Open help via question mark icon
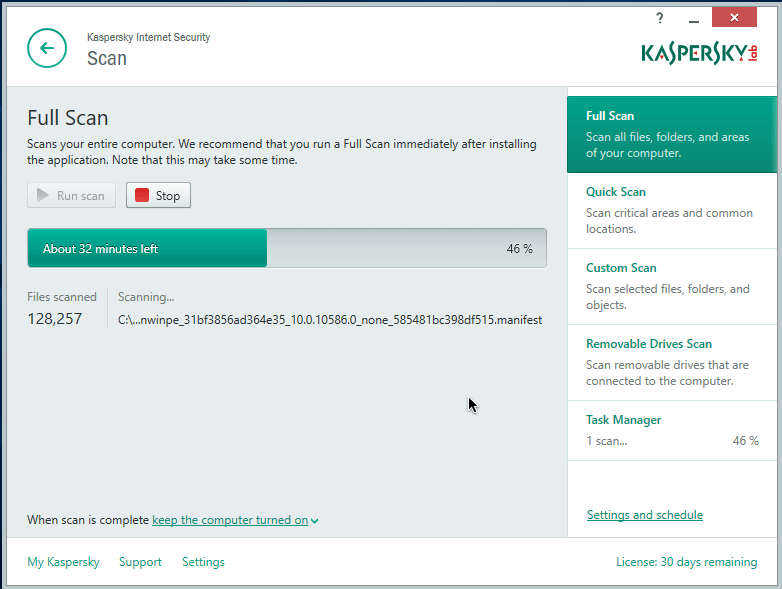782x589 pixels. (x=659, y=19)
